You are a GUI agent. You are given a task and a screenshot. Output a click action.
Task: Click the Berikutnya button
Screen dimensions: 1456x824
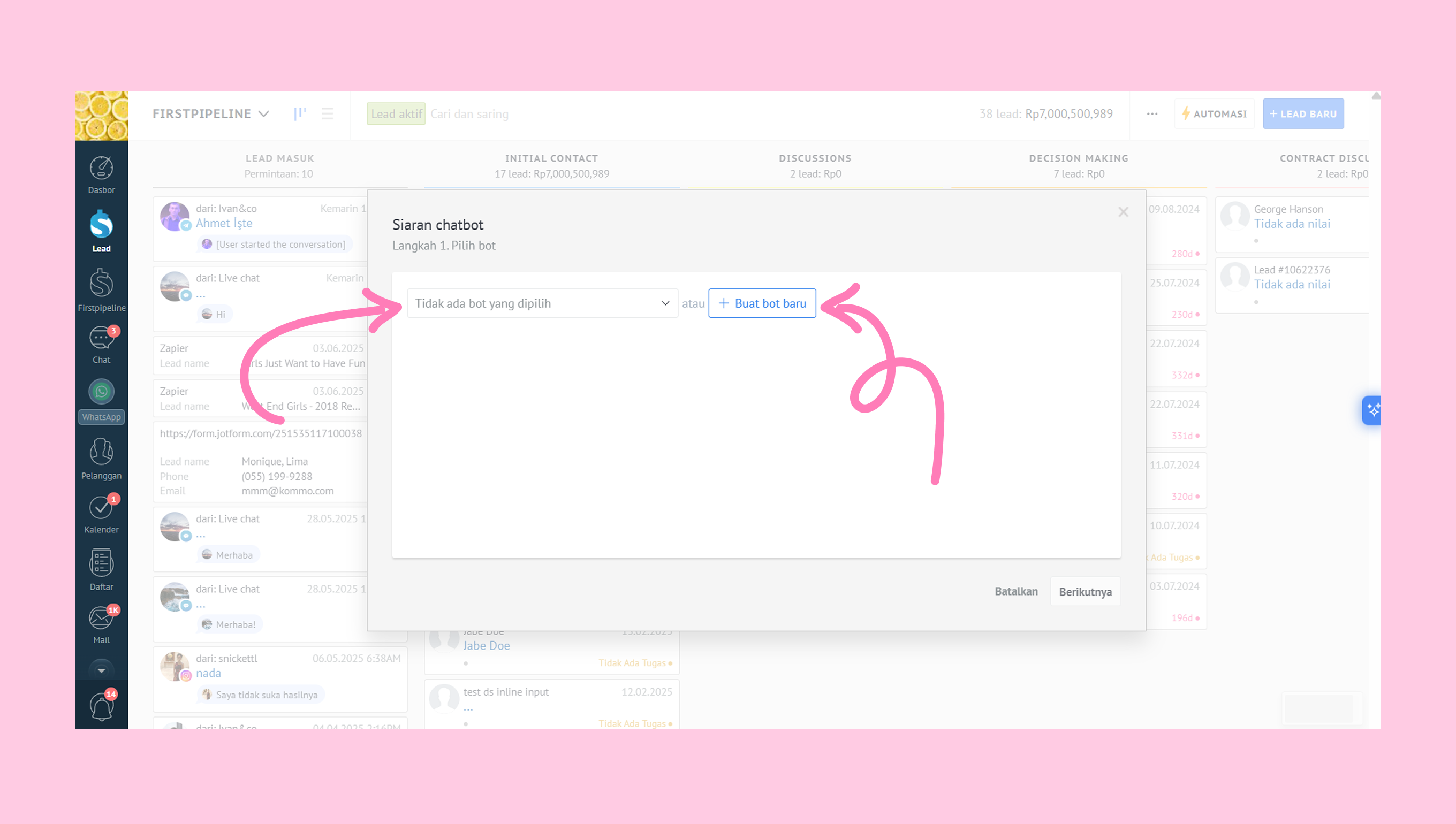coord(1085,592)
